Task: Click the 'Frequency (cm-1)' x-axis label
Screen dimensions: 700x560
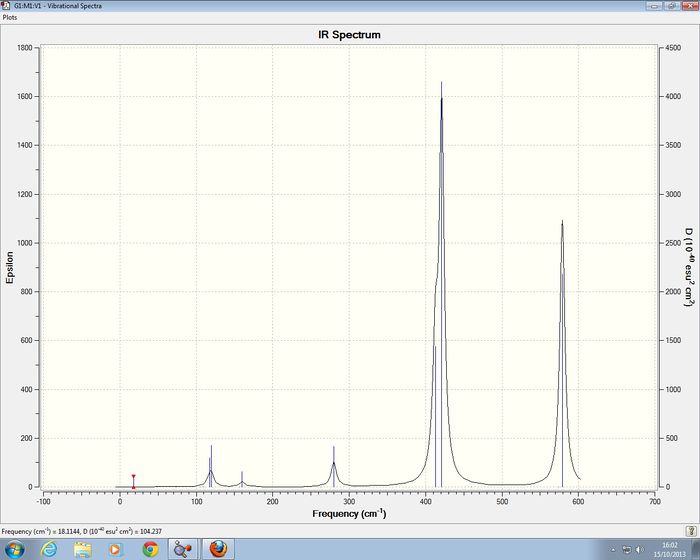Action: pyautogui.click(x=349, y=514)
